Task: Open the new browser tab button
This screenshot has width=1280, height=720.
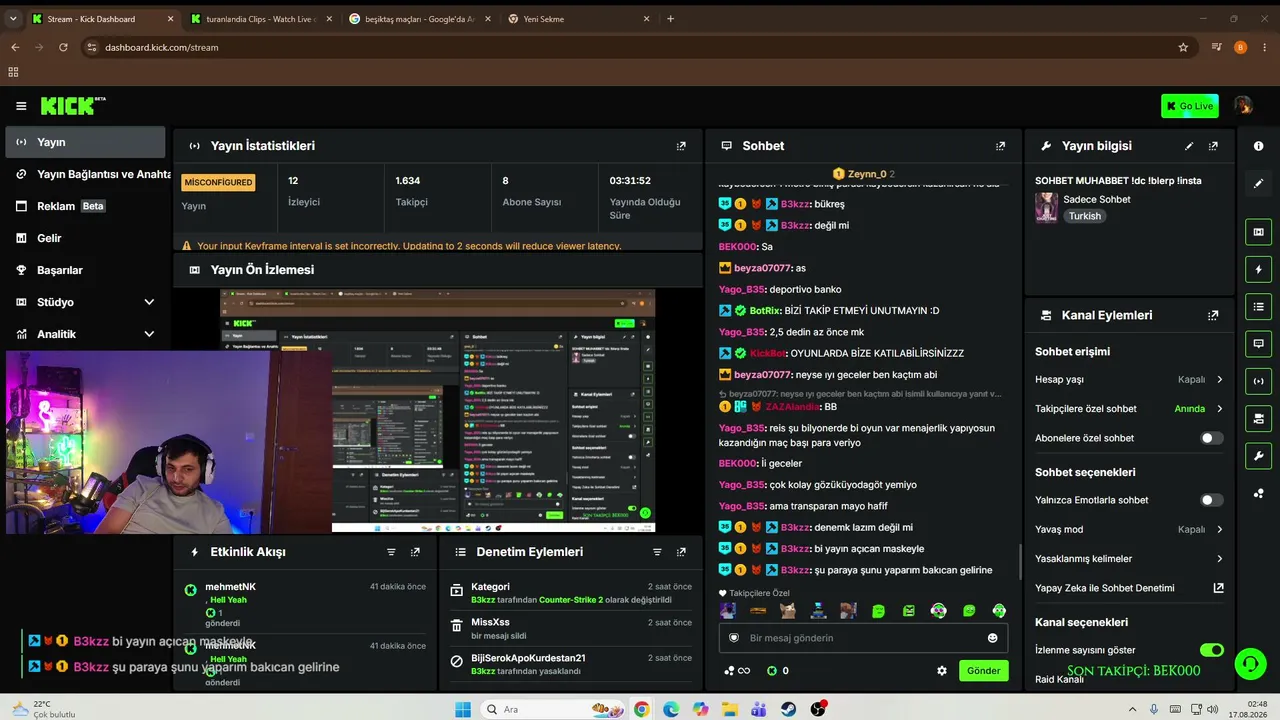Action: coord(670,19)
